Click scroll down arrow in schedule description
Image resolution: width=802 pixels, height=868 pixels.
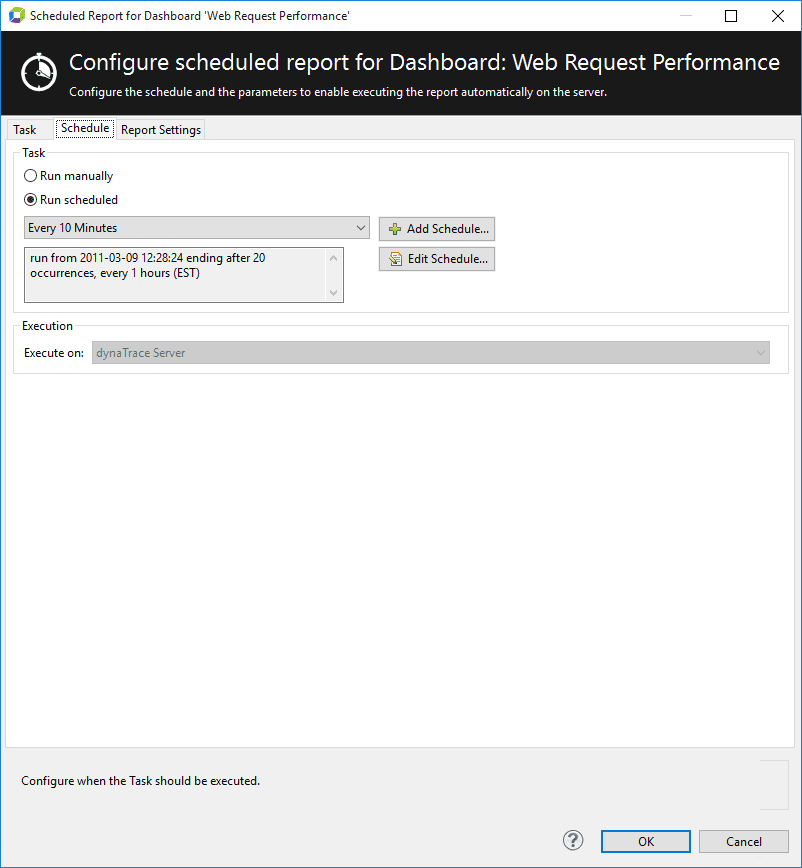[x=333, y=292]
